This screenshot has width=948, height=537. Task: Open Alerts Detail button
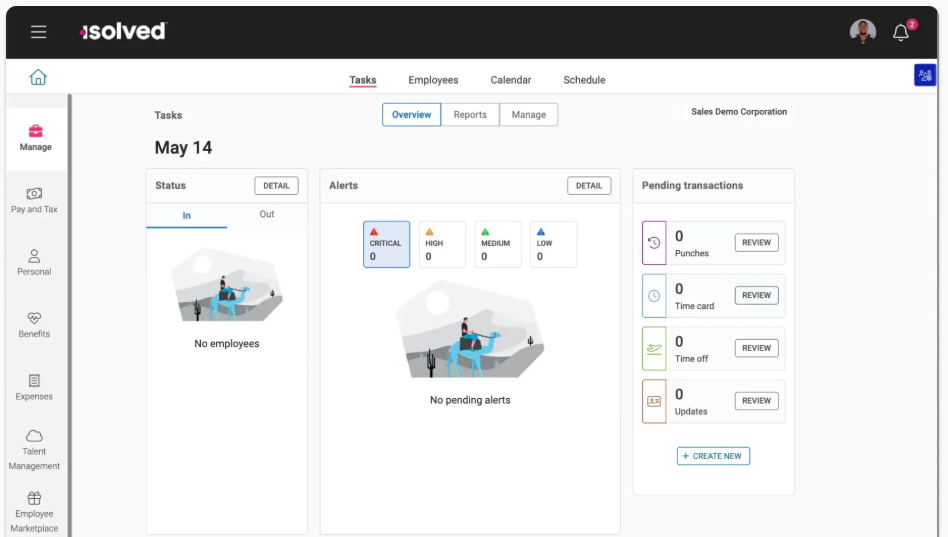pos(589,186)
